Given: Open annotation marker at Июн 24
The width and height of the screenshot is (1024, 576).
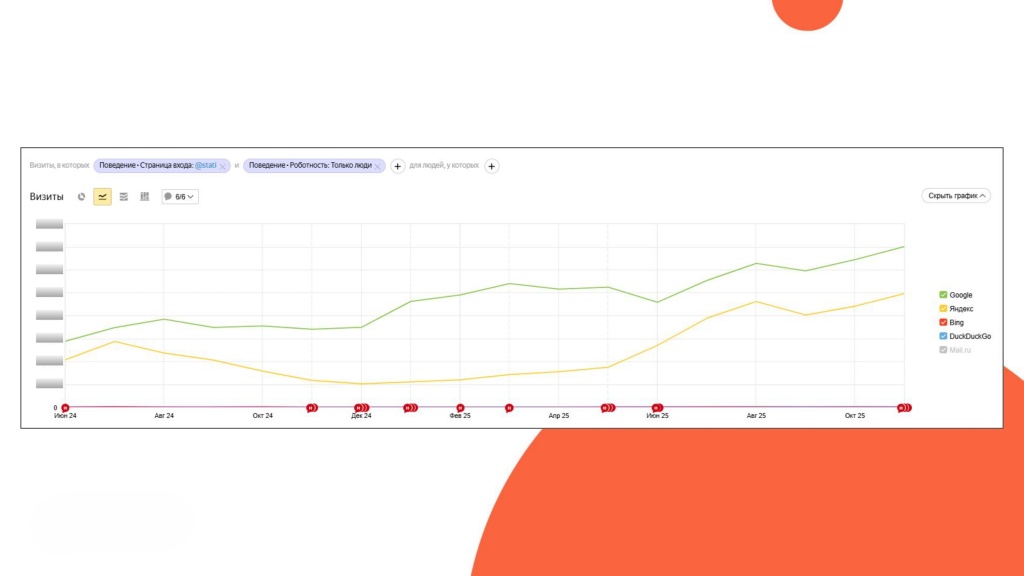Looking at the screenshot, I should point(65,408).
